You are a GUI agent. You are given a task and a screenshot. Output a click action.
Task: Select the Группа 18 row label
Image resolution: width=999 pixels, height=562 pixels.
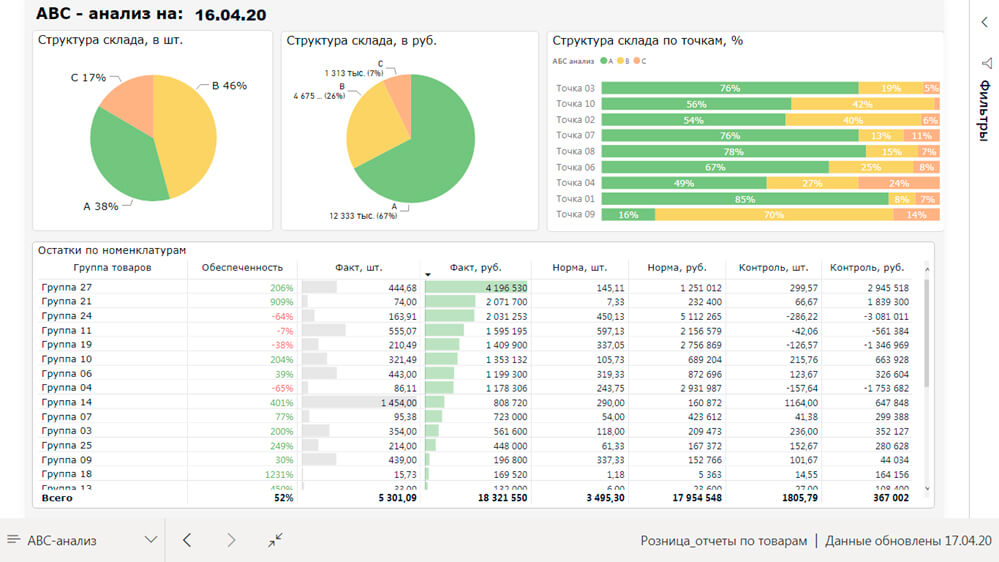[x=67, y=474]
